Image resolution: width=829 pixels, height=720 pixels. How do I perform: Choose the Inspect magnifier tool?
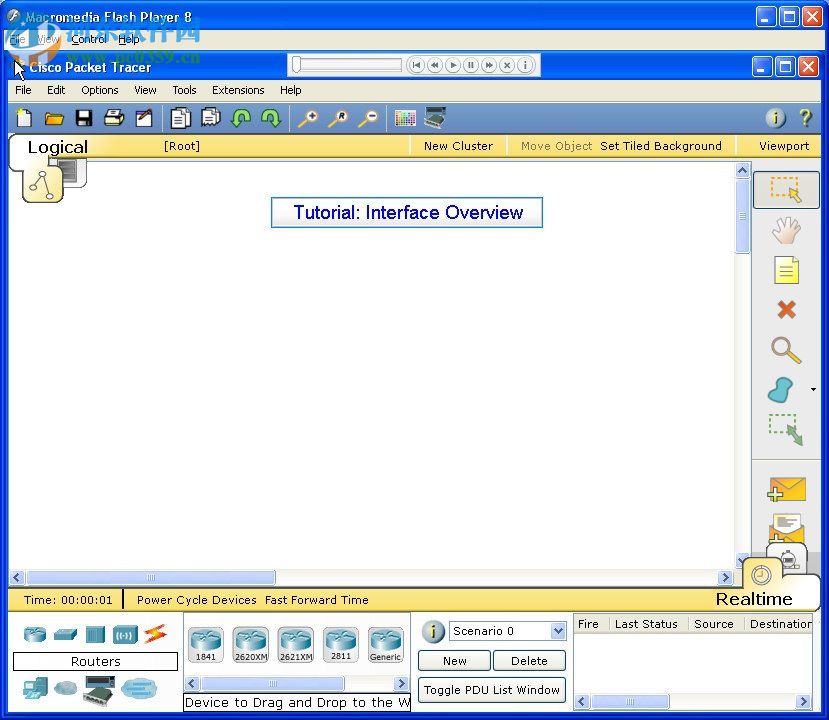[x=786, y=350]
